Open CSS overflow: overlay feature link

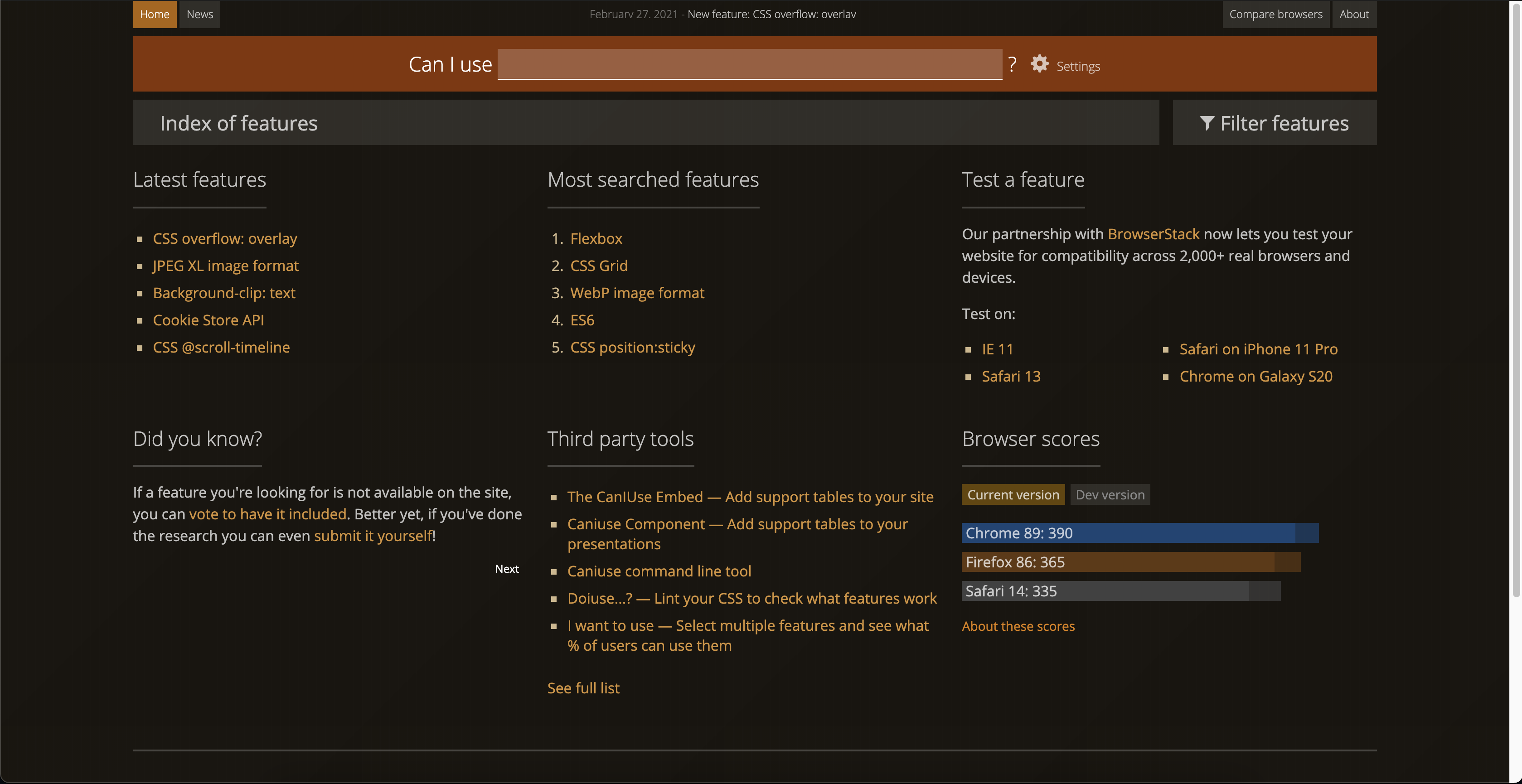pyautogui.click(x=224, y=239)
